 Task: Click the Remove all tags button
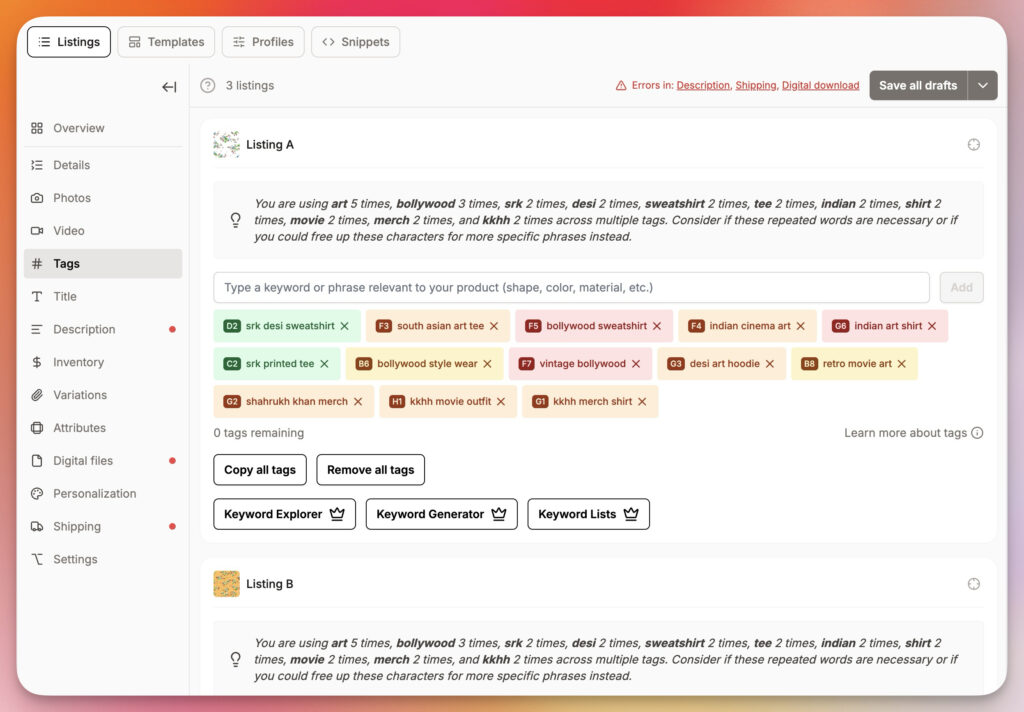[x=370, y=470]
